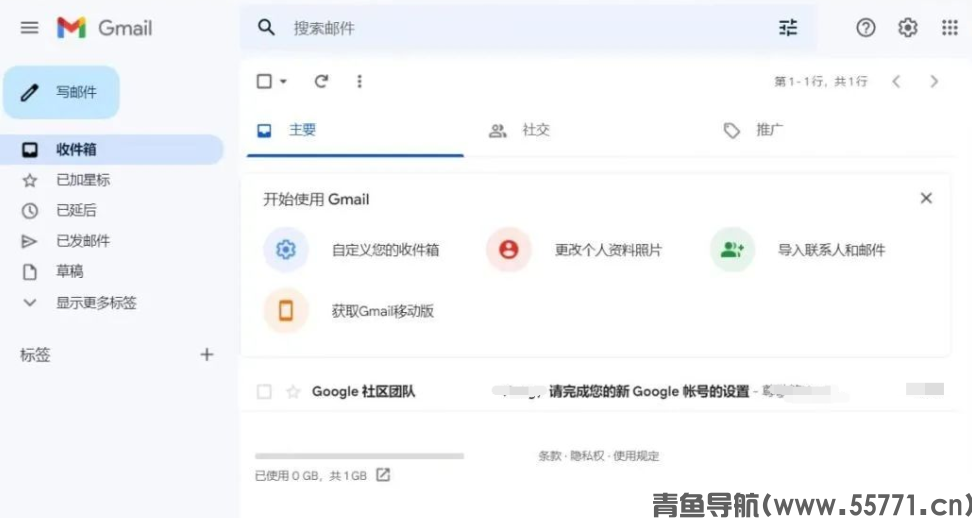Go to the previous page arrow
Viewport: 972px width, 518px height.
coord(896,81)
